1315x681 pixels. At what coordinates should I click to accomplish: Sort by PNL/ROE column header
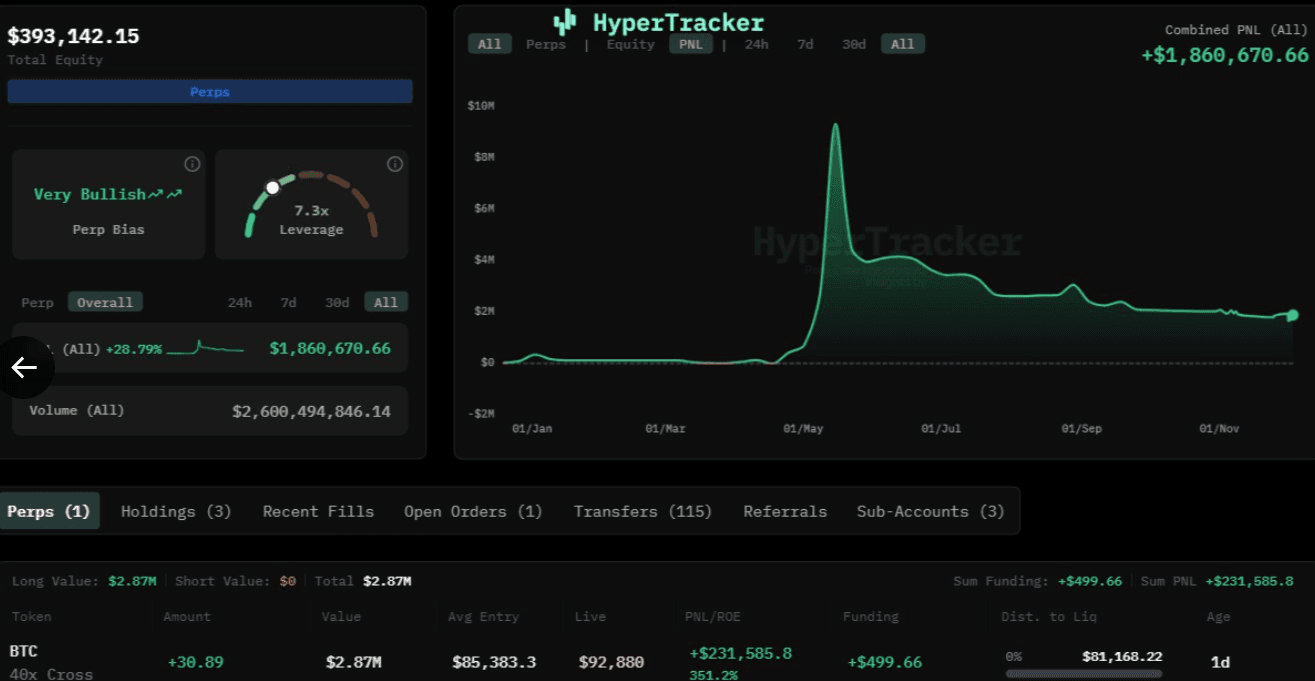tap(710, 617)
